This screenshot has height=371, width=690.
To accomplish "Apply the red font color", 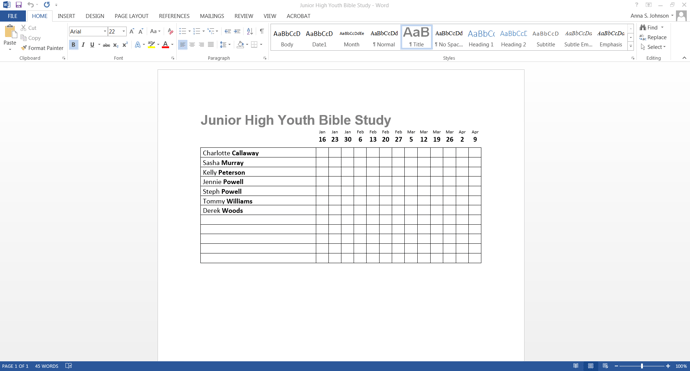I will tap(165, 44).
